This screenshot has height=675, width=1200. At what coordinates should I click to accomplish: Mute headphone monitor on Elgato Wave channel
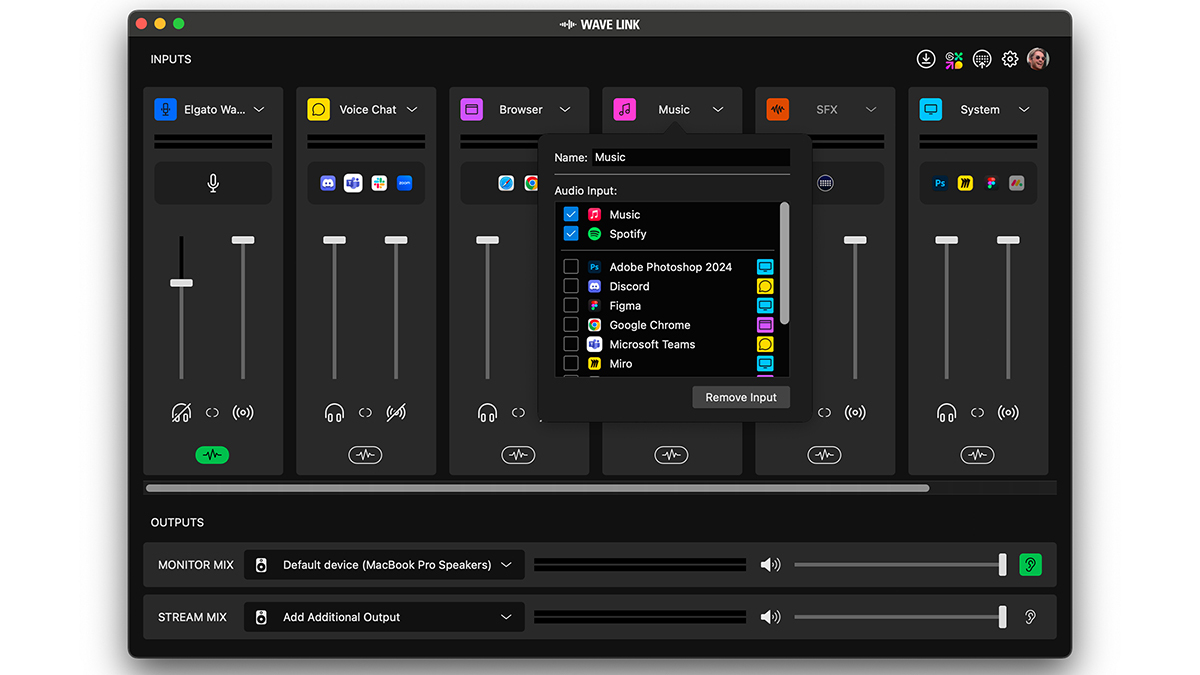pos(181,412)
